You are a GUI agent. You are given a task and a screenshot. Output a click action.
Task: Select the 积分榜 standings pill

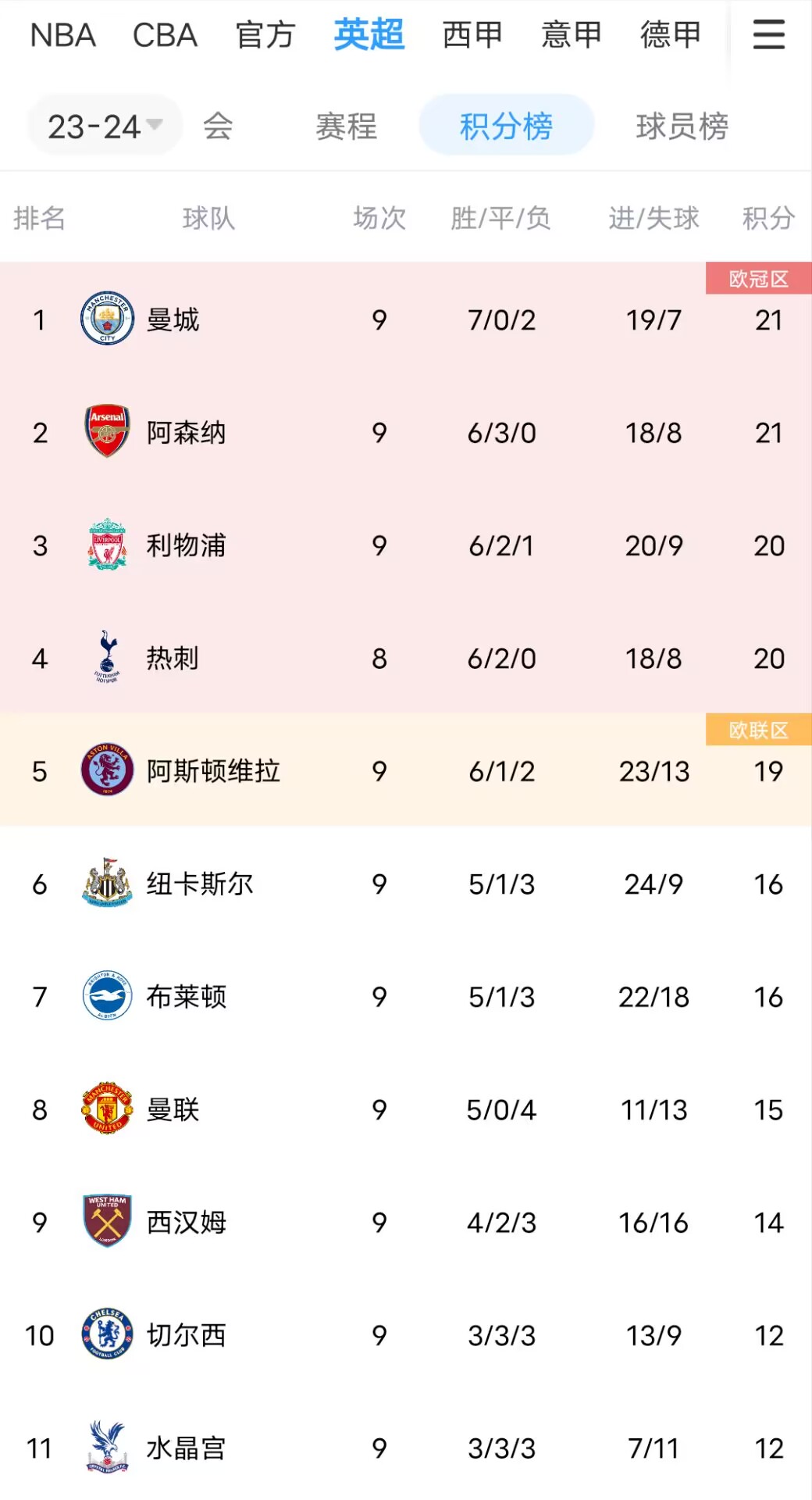(507, 125)
